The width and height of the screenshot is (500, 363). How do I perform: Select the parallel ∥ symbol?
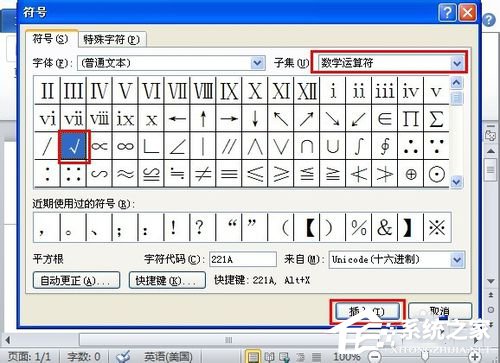229,146
